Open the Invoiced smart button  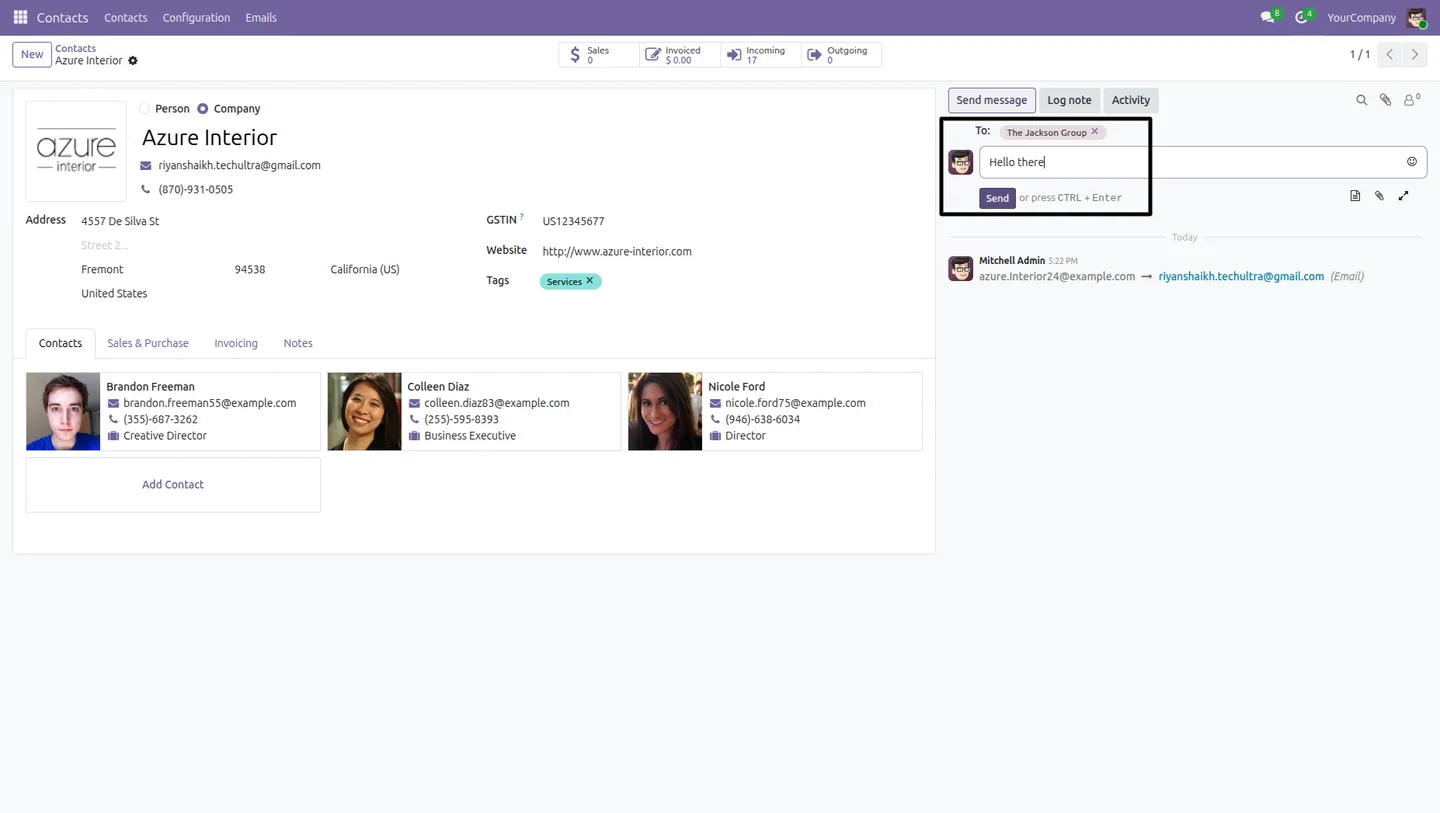(680, 55)
